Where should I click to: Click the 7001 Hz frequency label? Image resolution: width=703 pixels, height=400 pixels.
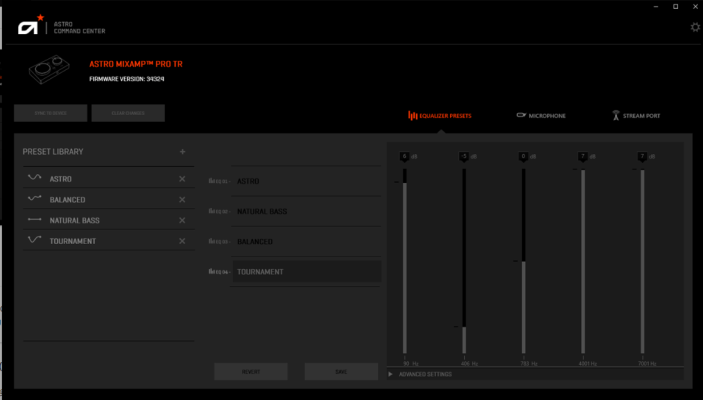tap(647, 364)
